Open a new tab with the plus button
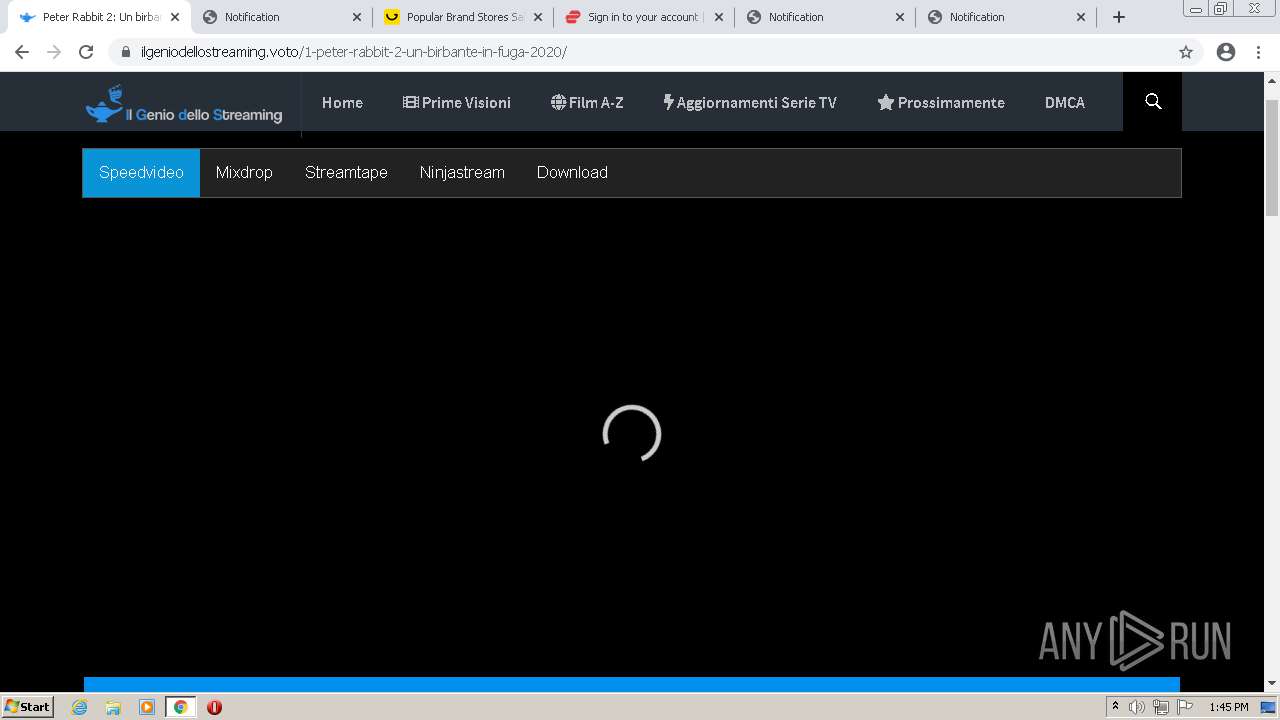 click(x=1119, y=17)
